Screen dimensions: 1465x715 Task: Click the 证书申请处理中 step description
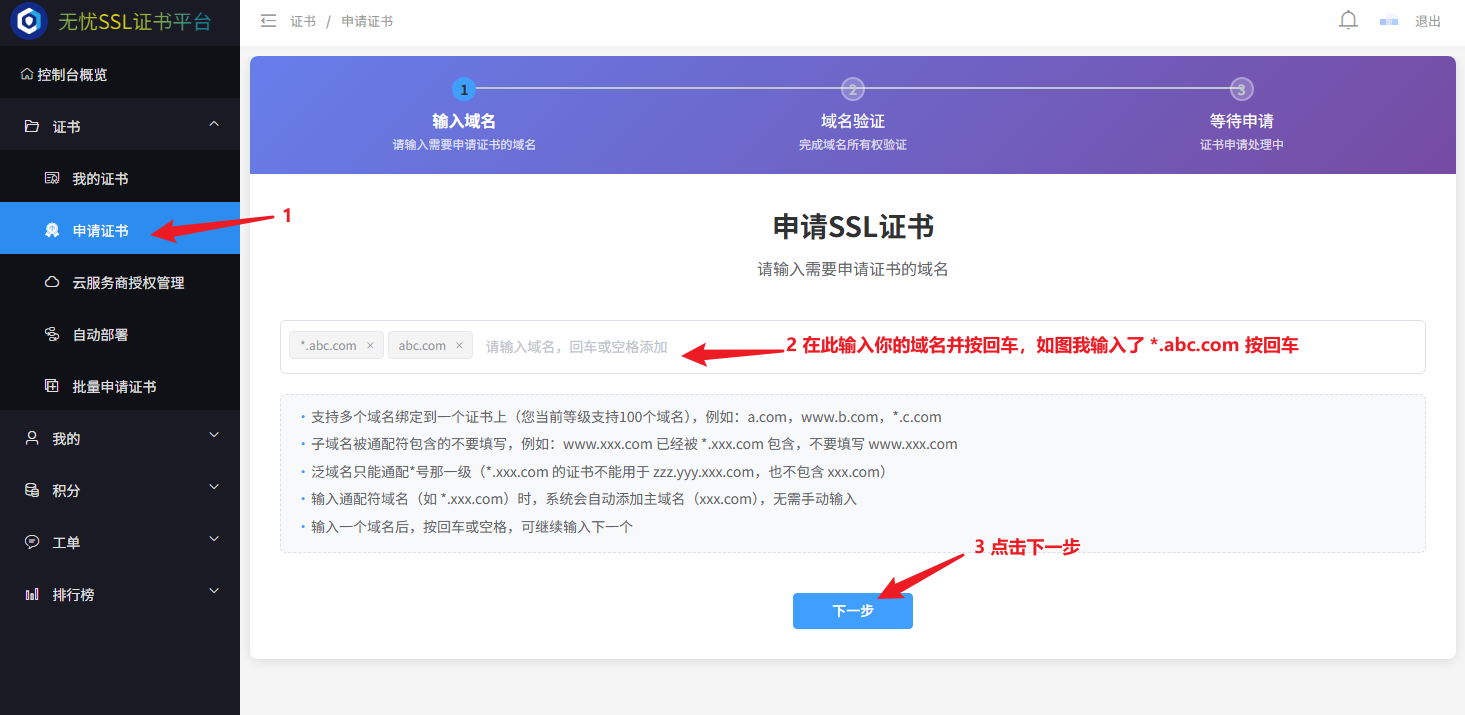tap(1241, 144)
